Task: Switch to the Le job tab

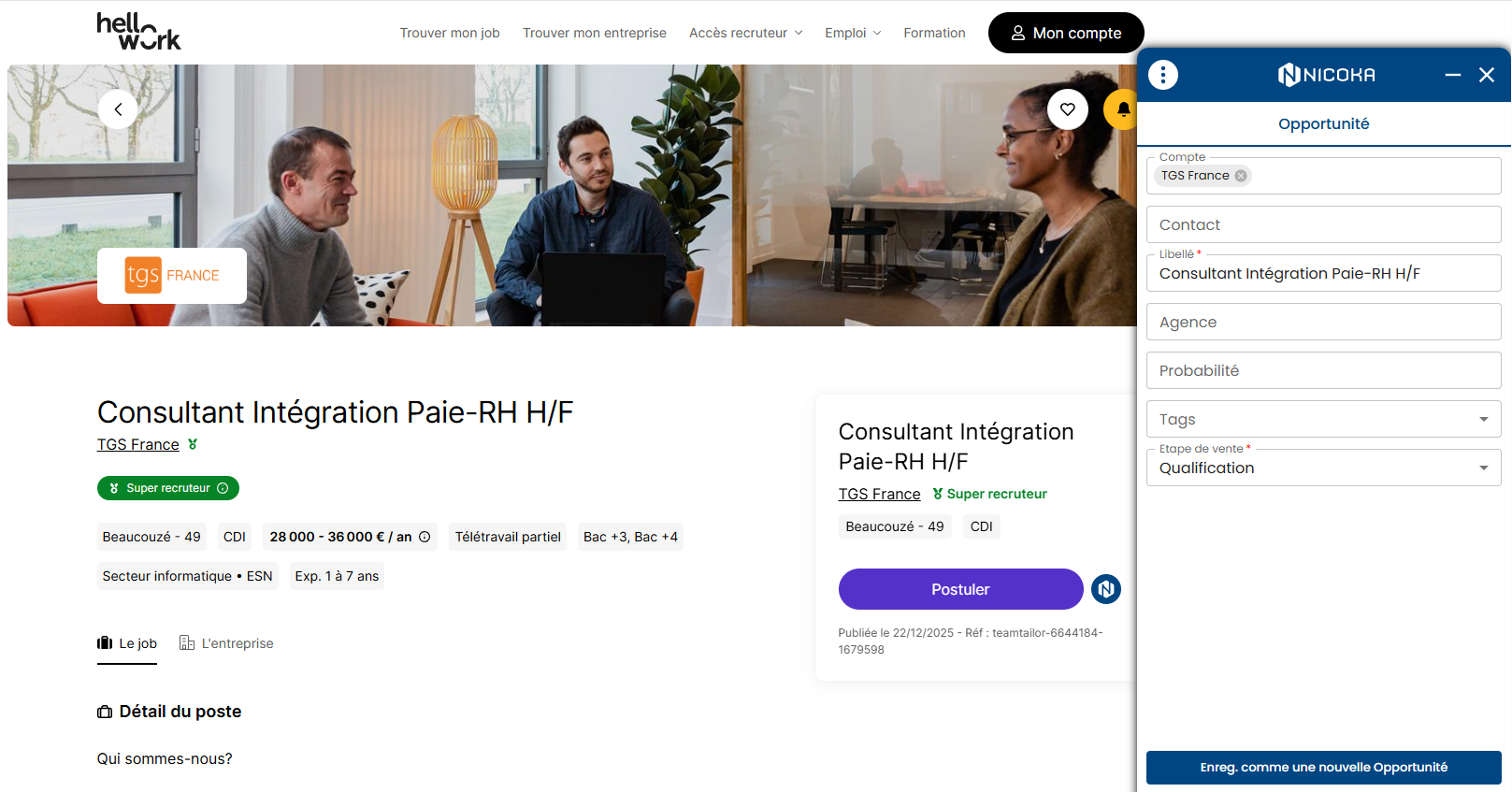Action: [x=127, y=643]
